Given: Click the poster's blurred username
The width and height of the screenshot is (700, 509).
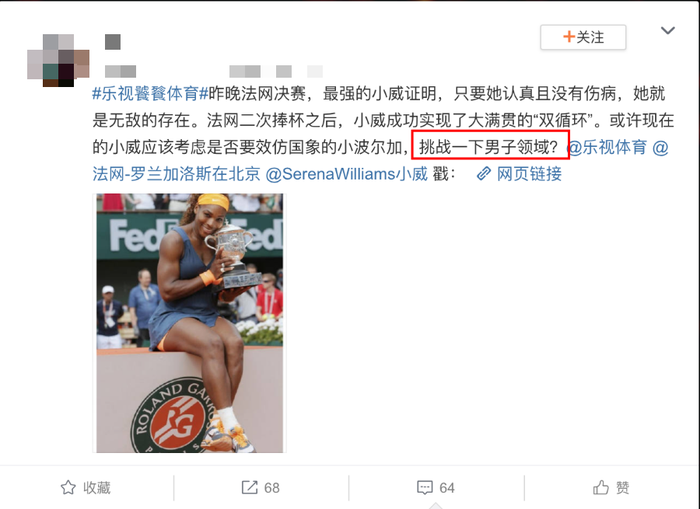Looking at the screenshot, I should [x=113, y=42].
